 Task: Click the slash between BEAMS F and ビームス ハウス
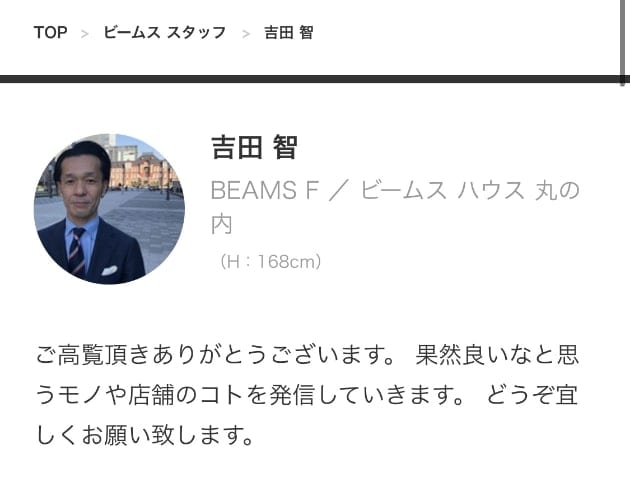point(339,190)
